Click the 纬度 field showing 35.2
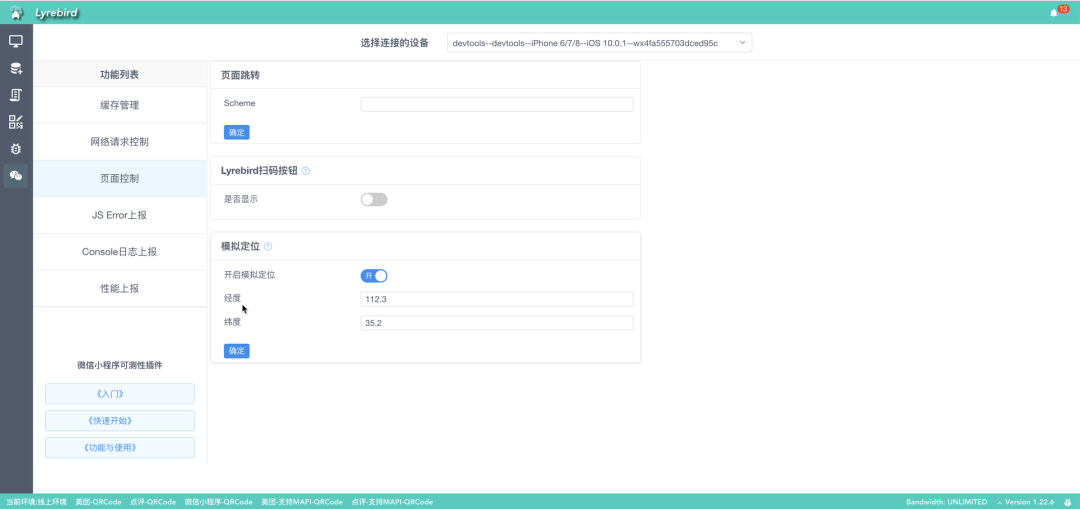1080x509 pixels. pyautogui.click(x=497, y=323)
